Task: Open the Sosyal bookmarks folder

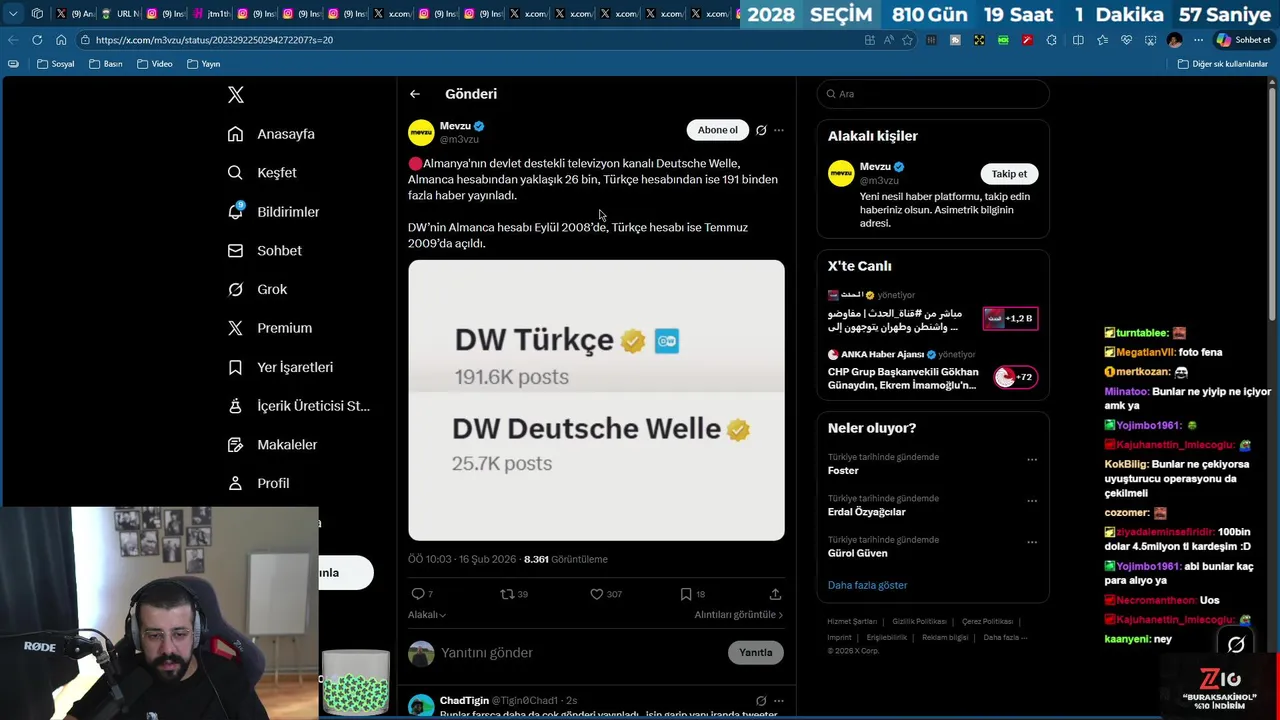Action: coord(55,64)
